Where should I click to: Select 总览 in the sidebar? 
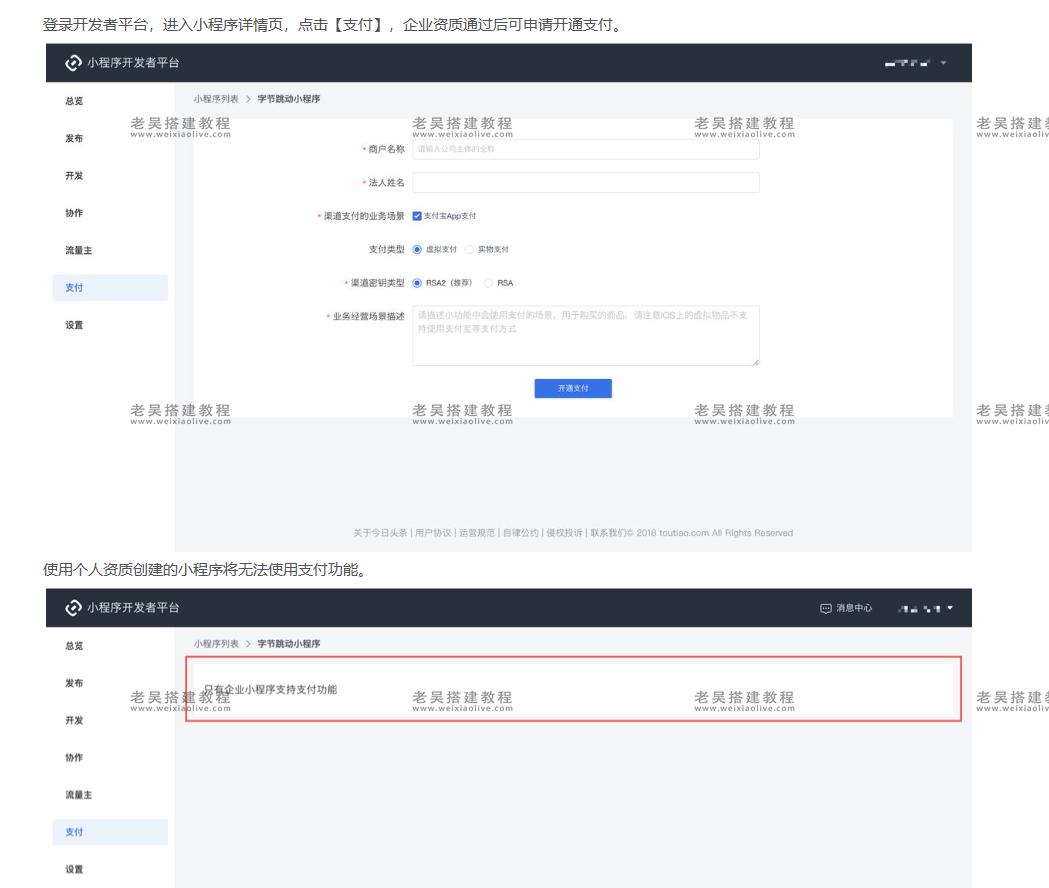pyautogui.click(x=73, y=100)
